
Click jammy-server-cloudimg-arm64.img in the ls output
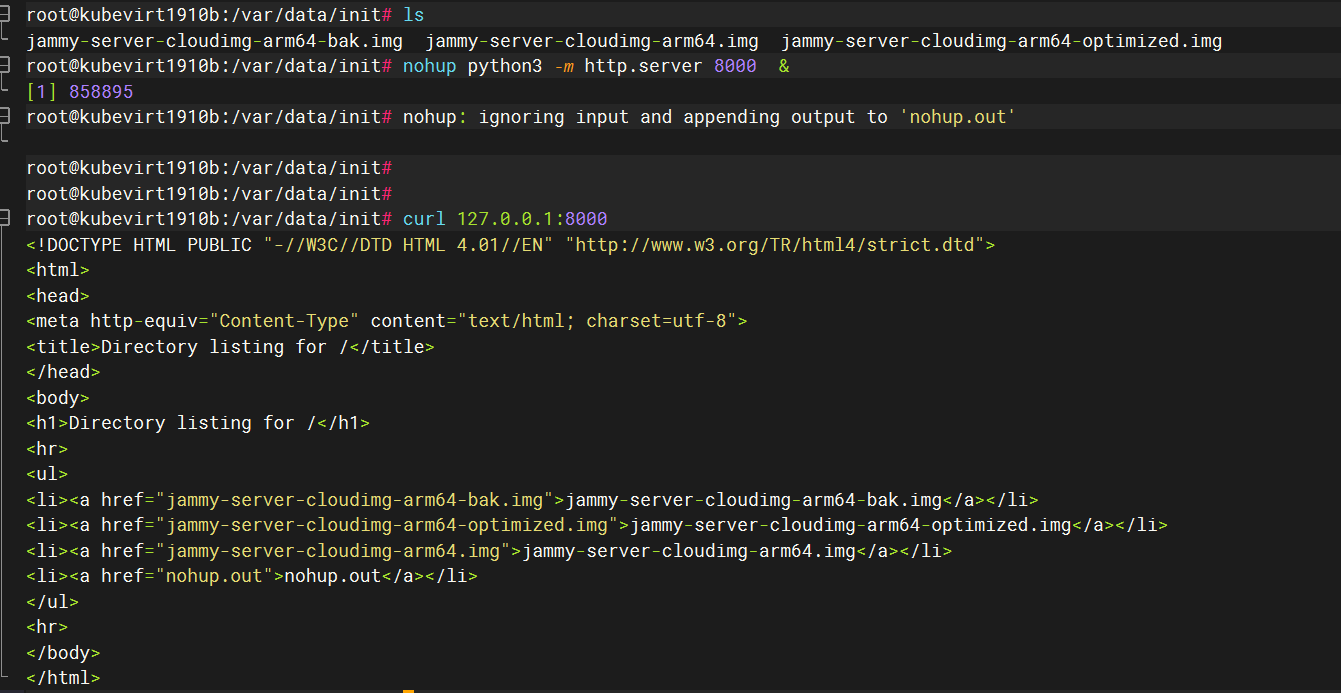tap(592, 41)
